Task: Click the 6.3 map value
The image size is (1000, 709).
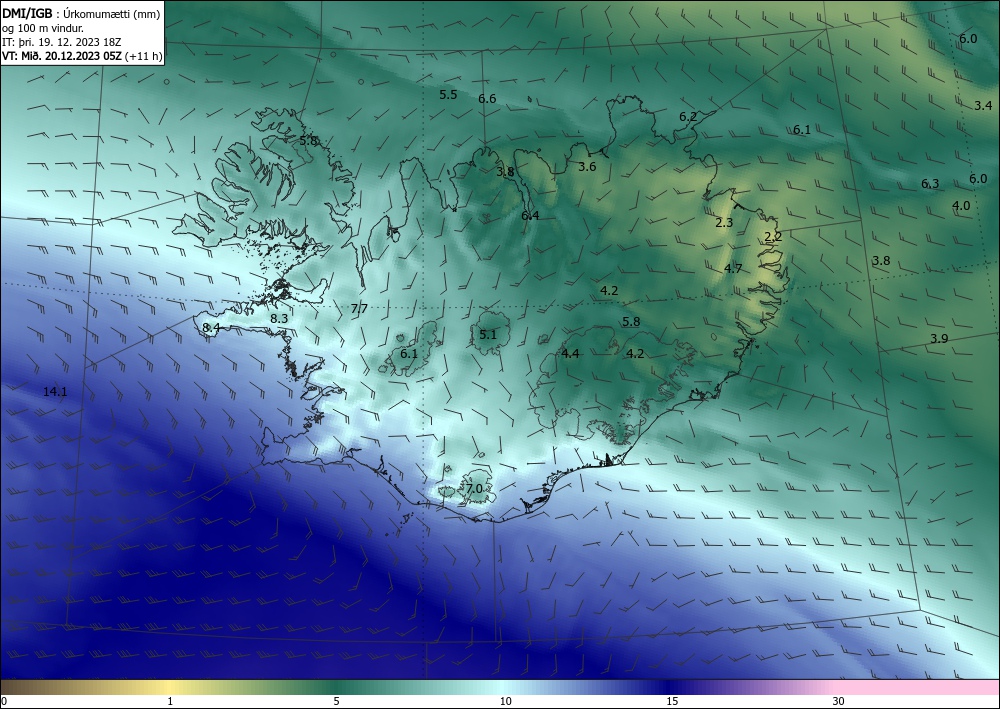Action: (x=930, y=184)
